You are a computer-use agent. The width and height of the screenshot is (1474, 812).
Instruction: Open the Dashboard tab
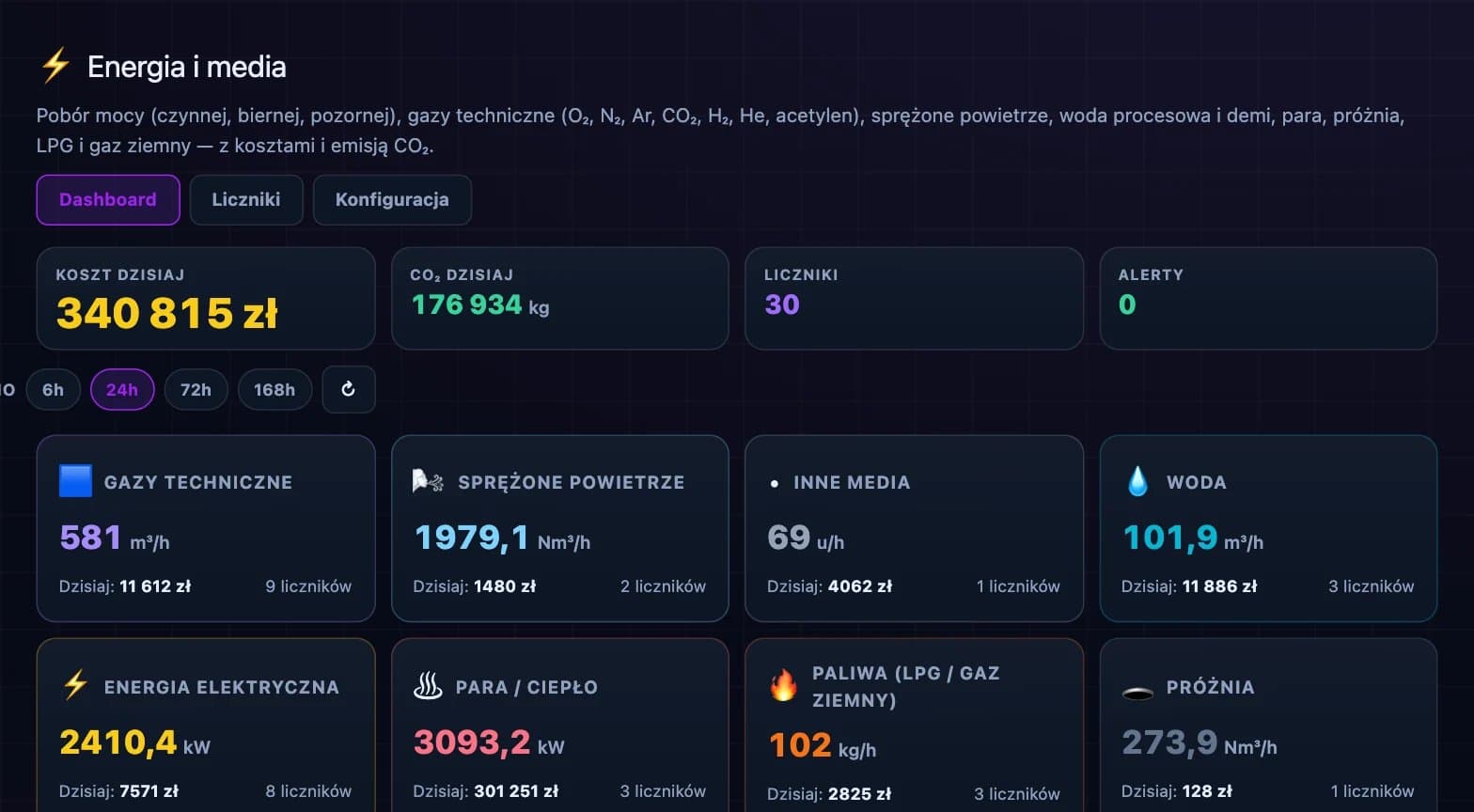pyautogui.click(x=108, y=199)
